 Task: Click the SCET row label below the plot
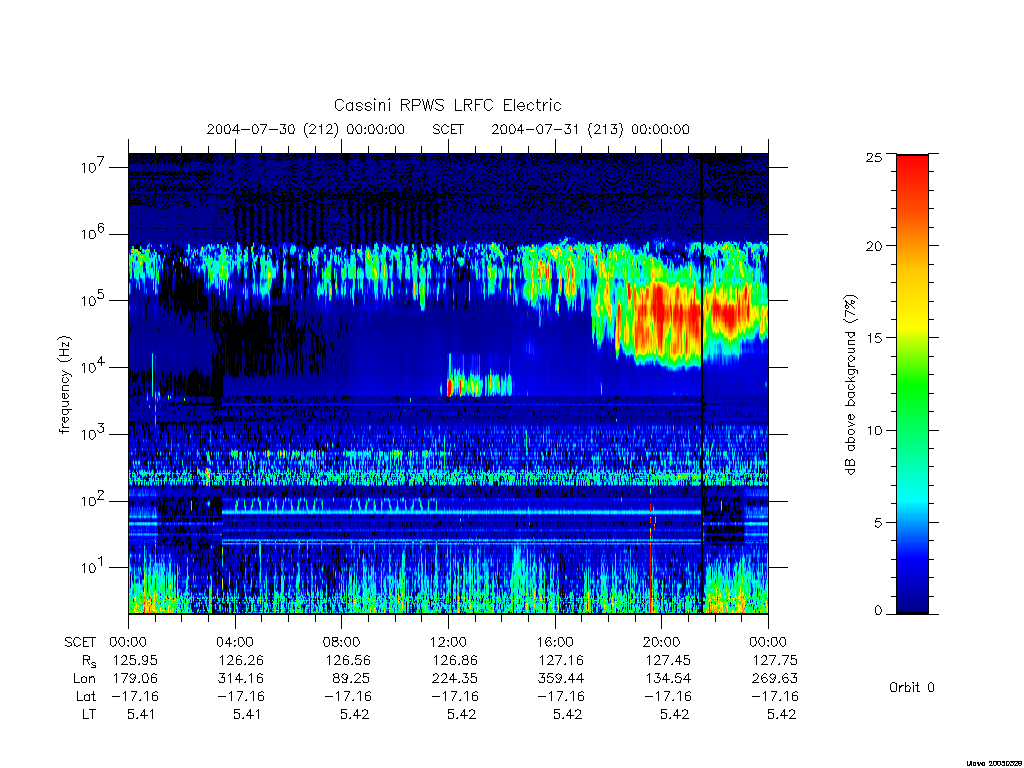(x=80, y=642)
